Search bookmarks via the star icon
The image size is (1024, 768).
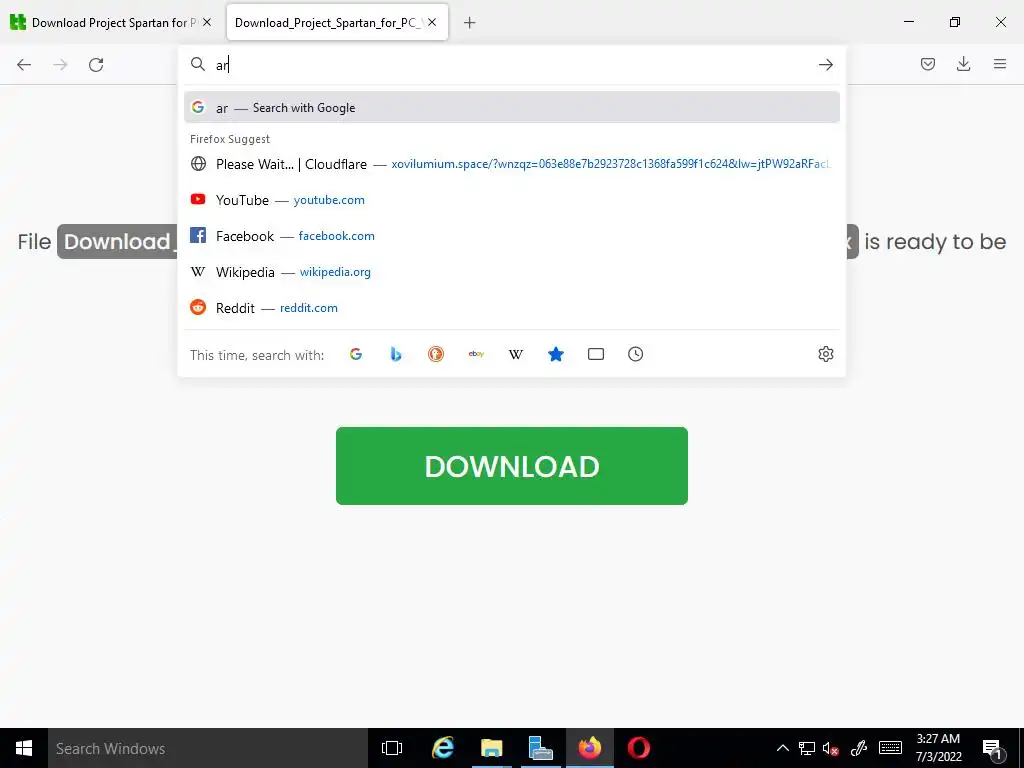[x=556, y=354]
